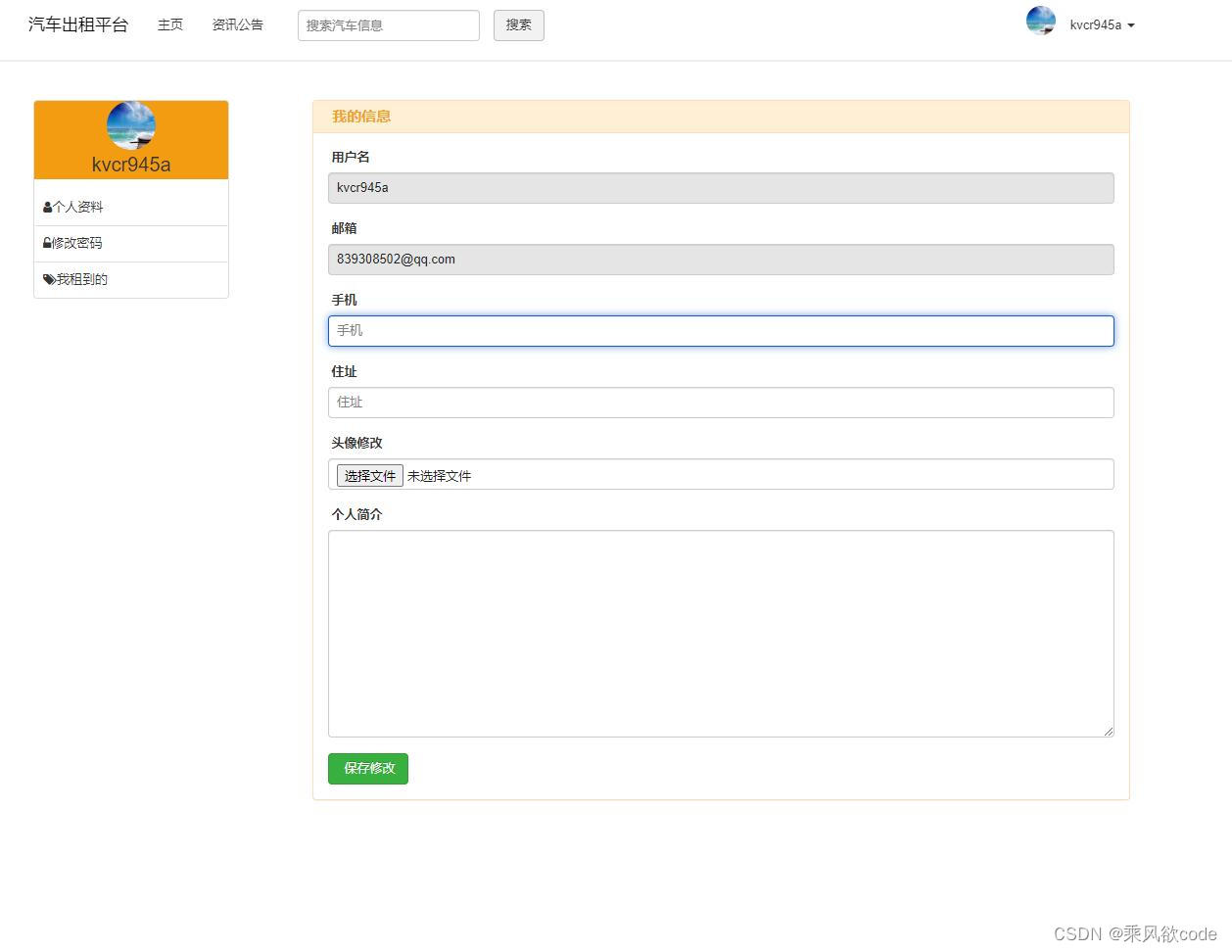The height and width of the screenshot is (952, 1232).
Task: Open 个人资料 in the sidebar
Action: 131,208
